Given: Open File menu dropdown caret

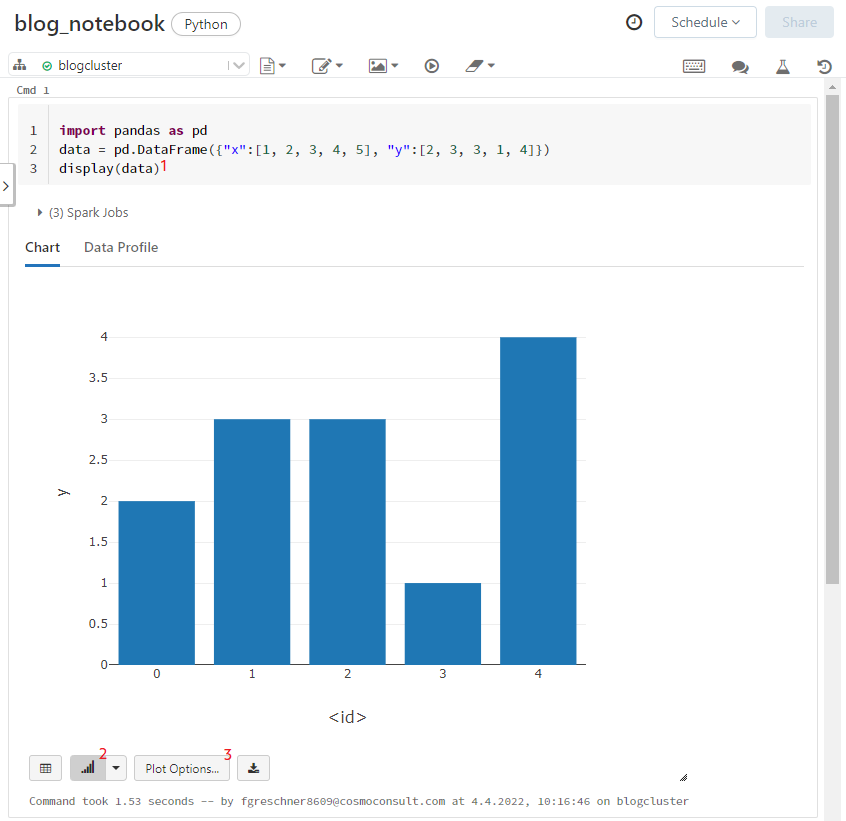Looking at the screenshot, I should 282,66.
